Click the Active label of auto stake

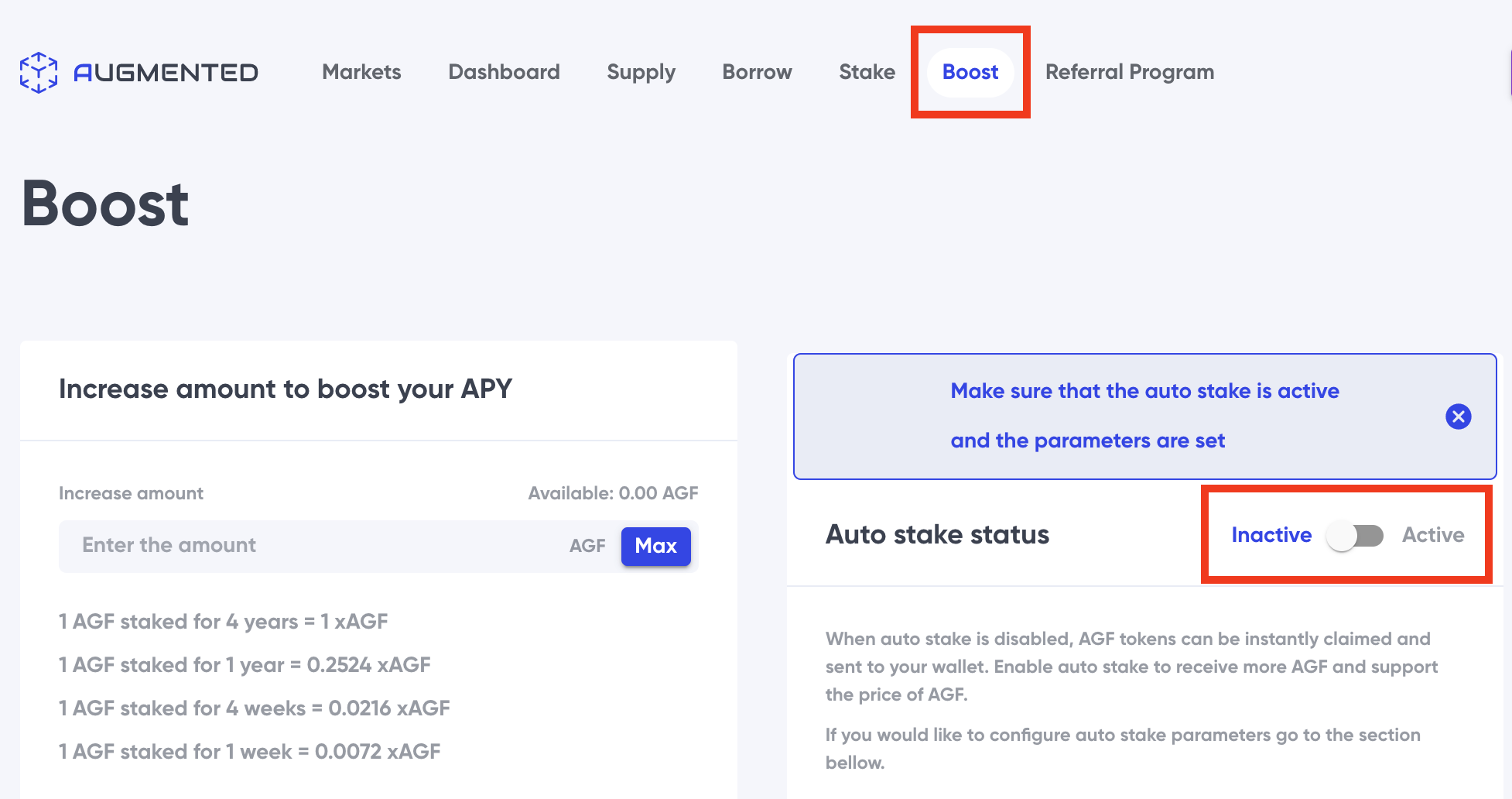tap(1432, 535)
